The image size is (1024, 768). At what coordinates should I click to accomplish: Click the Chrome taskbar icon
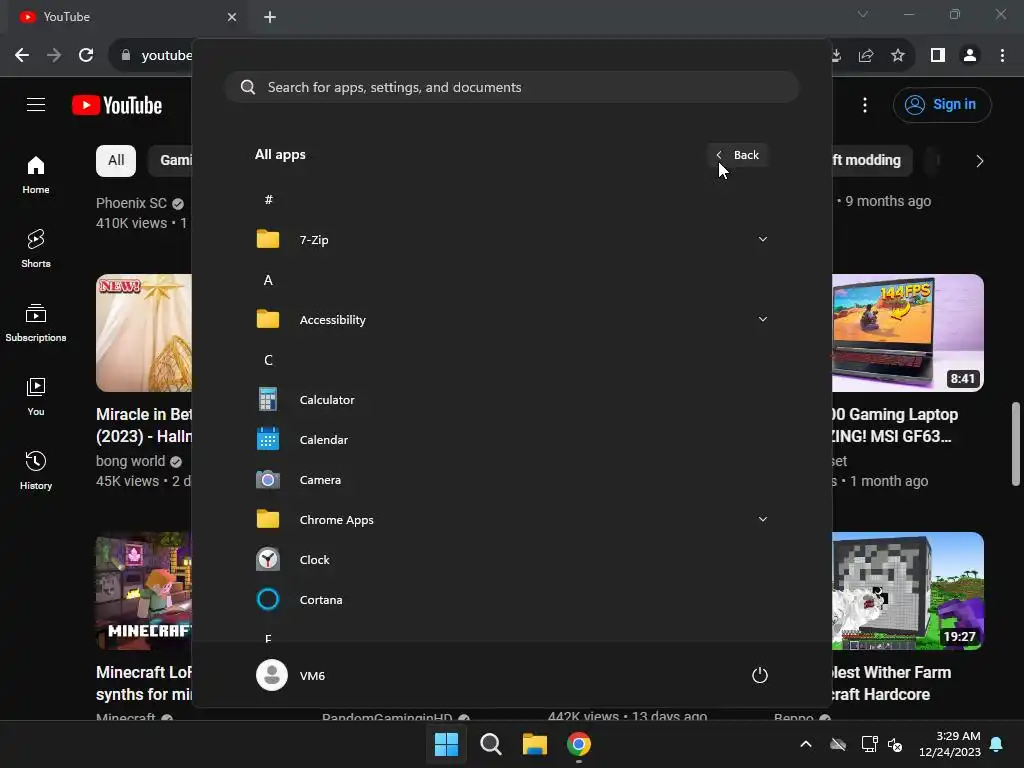tap(579, 744)
